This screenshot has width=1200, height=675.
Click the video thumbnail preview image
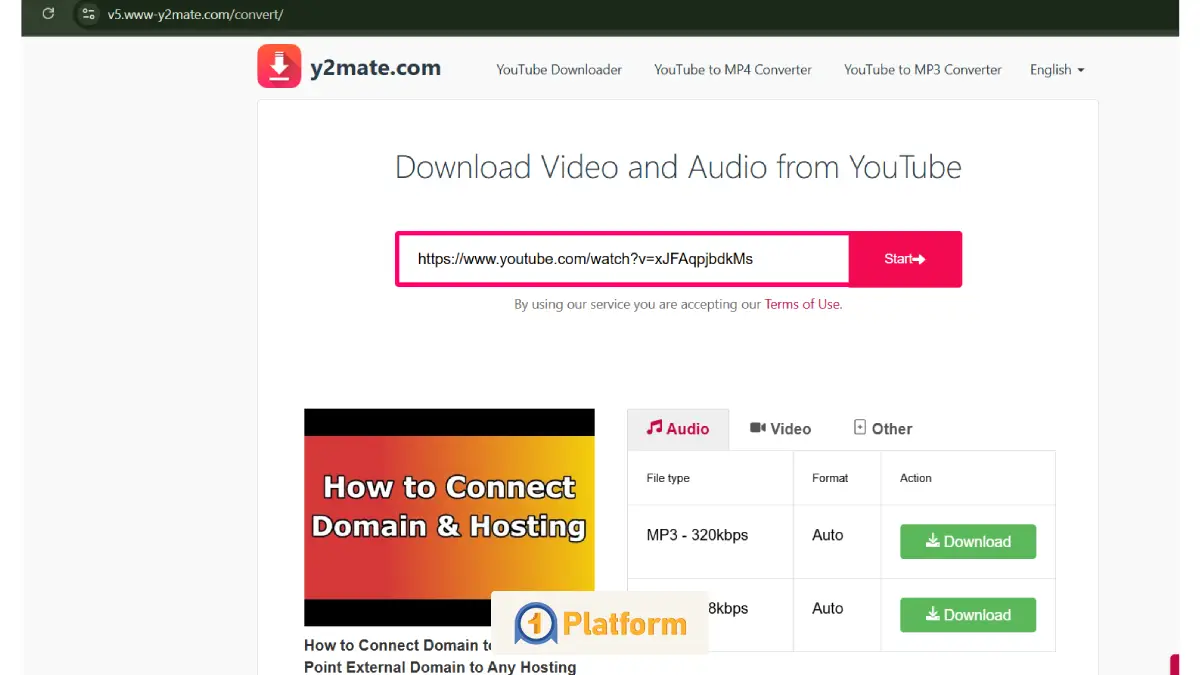pos(449,517)
